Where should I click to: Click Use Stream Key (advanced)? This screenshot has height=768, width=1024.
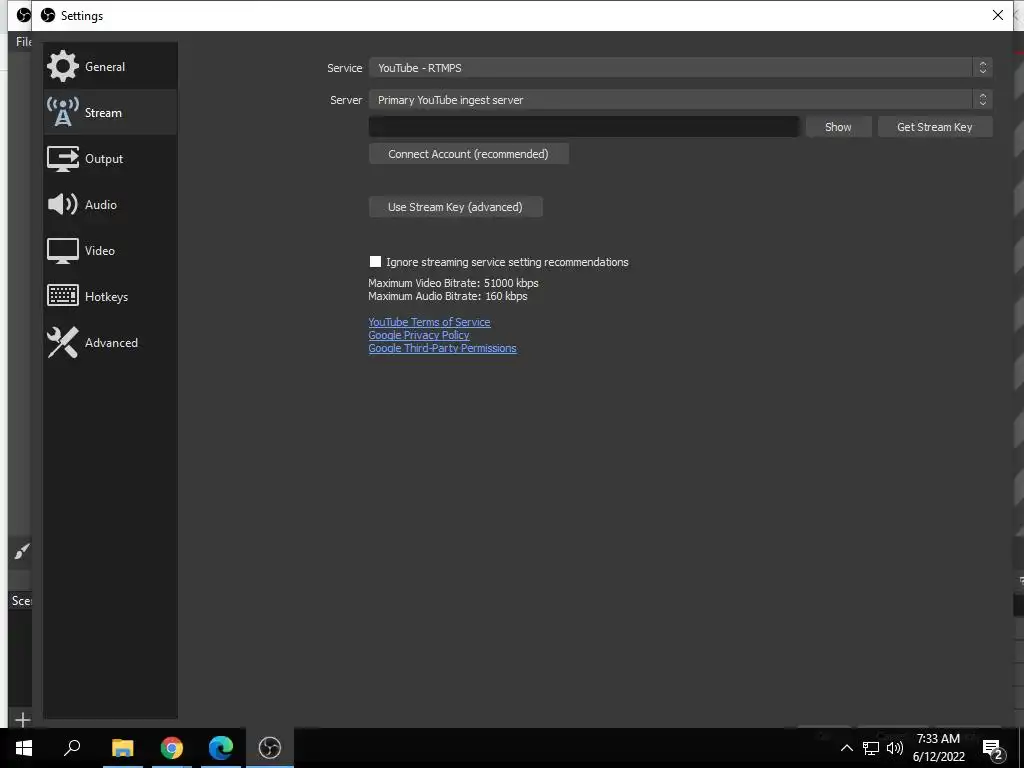[456, 207]
